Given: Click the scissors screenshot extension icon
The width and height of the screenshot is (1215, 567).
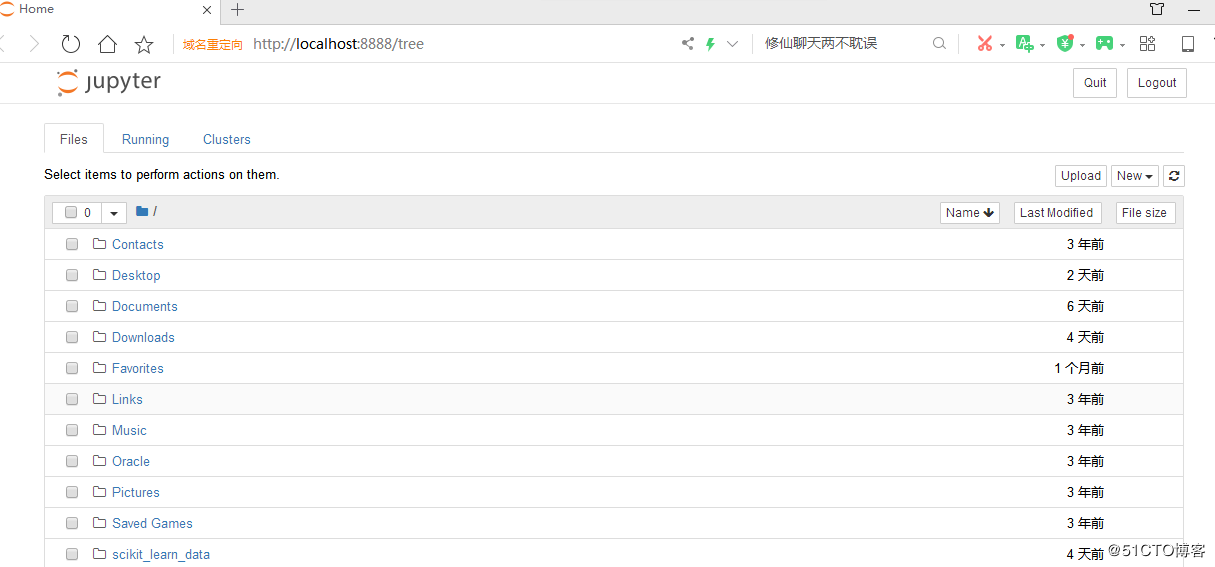Looking at the screenshot, I should (985, 44).
